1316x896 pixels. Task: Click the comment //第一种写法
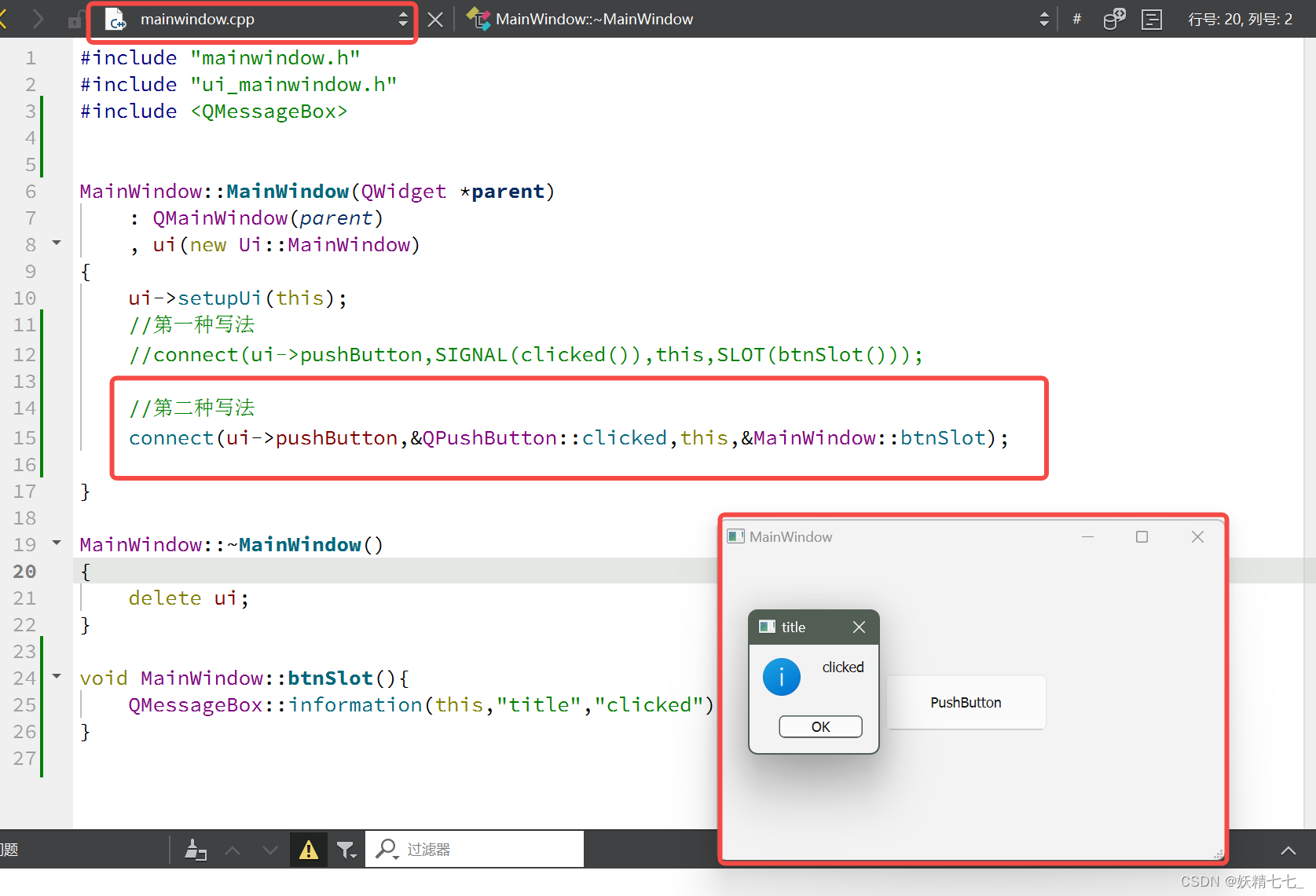[x=192, y=324]
